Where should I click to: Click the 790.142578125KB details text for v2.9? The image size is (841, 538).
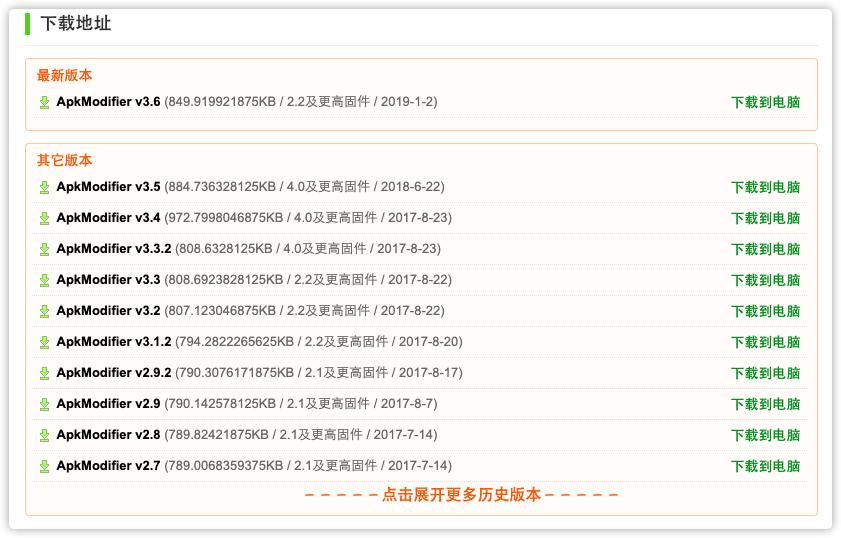301,404
